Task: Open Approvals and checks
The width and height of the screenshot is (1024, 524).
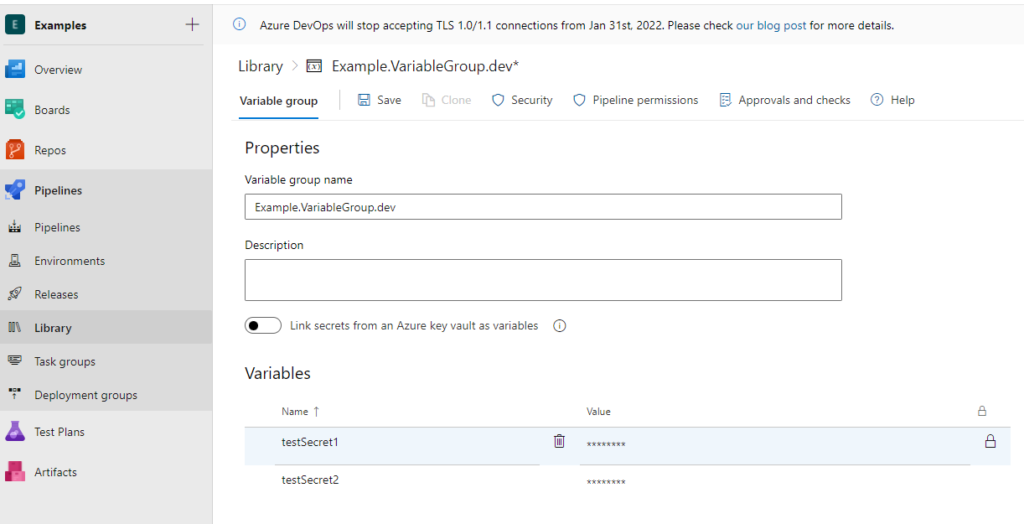Action: (x=784, y=100)
